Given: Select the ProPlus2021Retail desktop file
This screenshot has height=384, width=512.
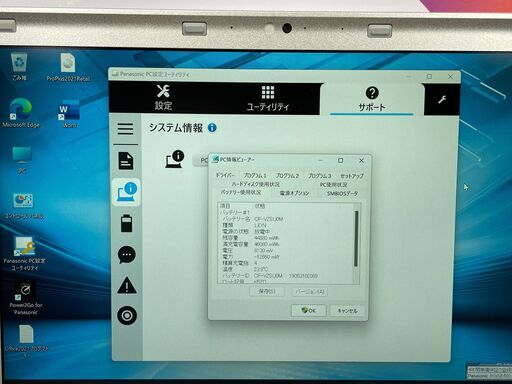Looking at the screenshot, I should click(x=68, y=68).
